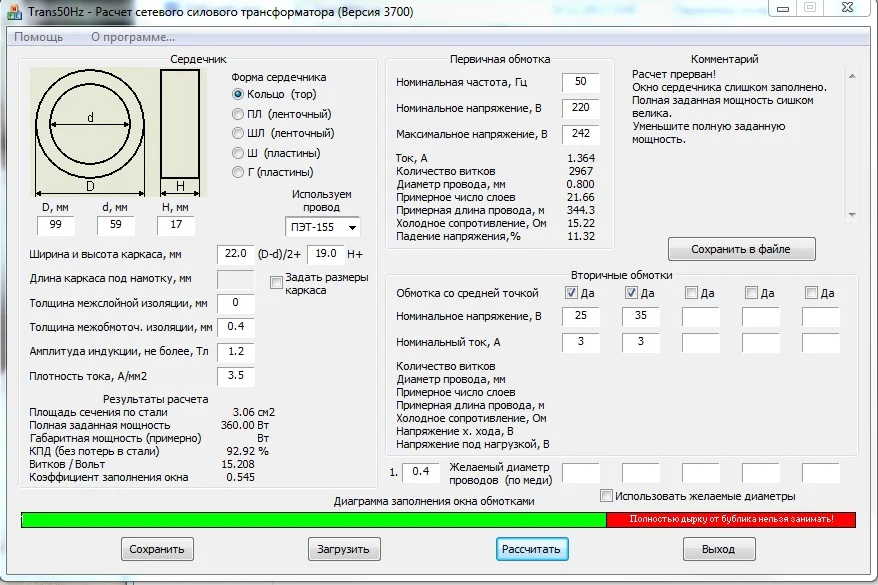
Task: Enable Задать размеры каркаса checkbox
Action: (276, 282)
